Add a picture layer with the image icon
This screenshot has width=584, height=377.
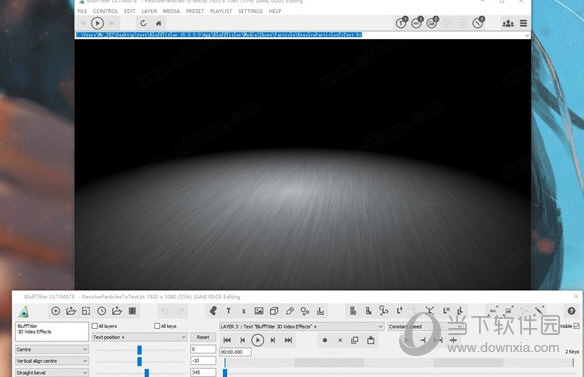tap(259, 311)
